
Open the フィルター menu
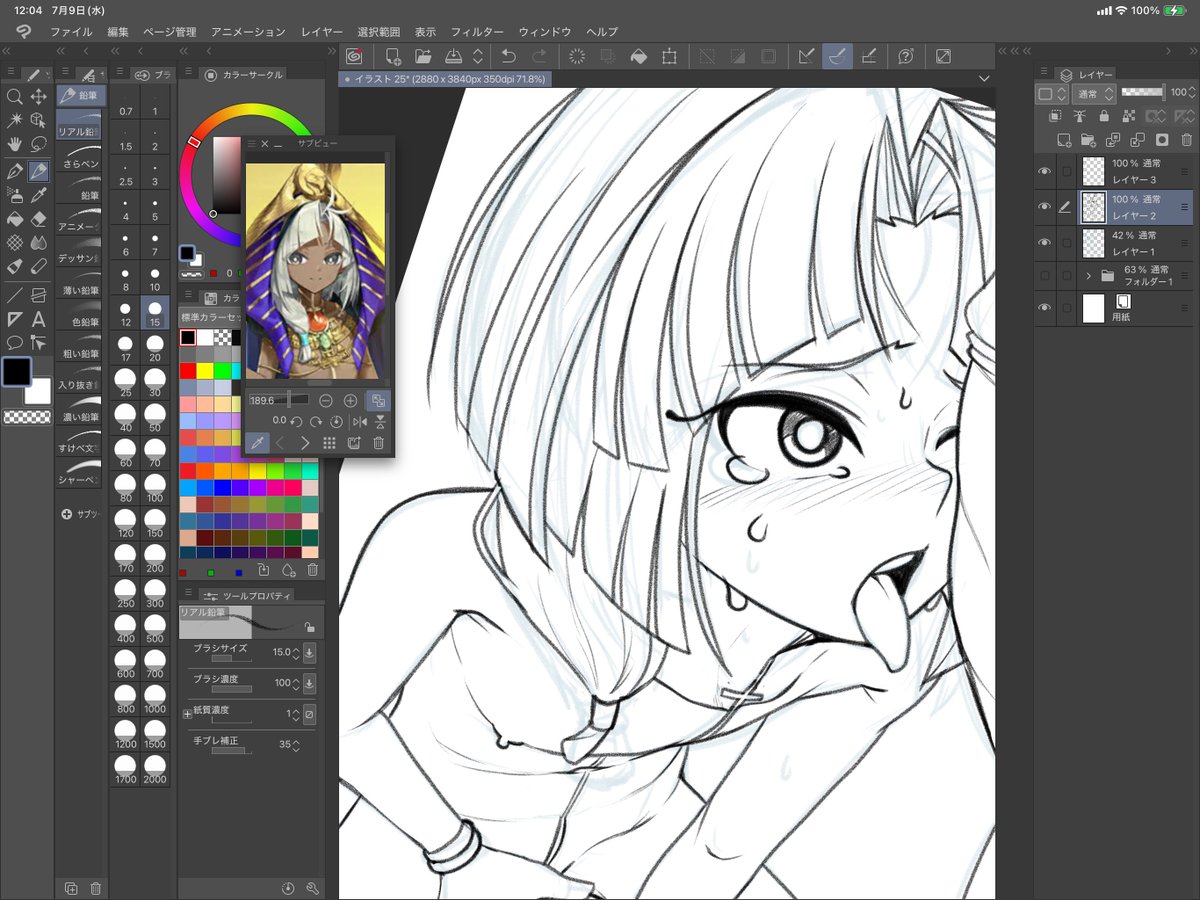(x=477, y=32)
